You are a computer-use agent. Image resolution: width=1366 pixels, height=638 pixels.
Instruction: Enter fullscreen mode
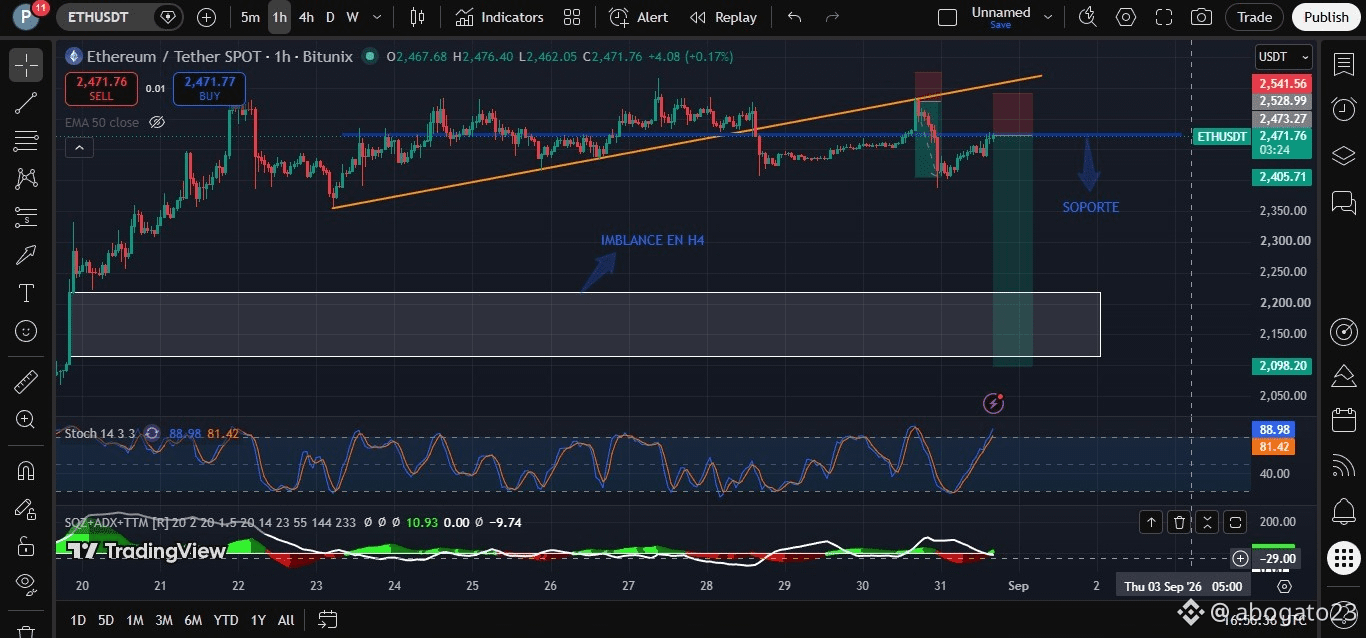pyautogui.click(x=1164, y=17)
